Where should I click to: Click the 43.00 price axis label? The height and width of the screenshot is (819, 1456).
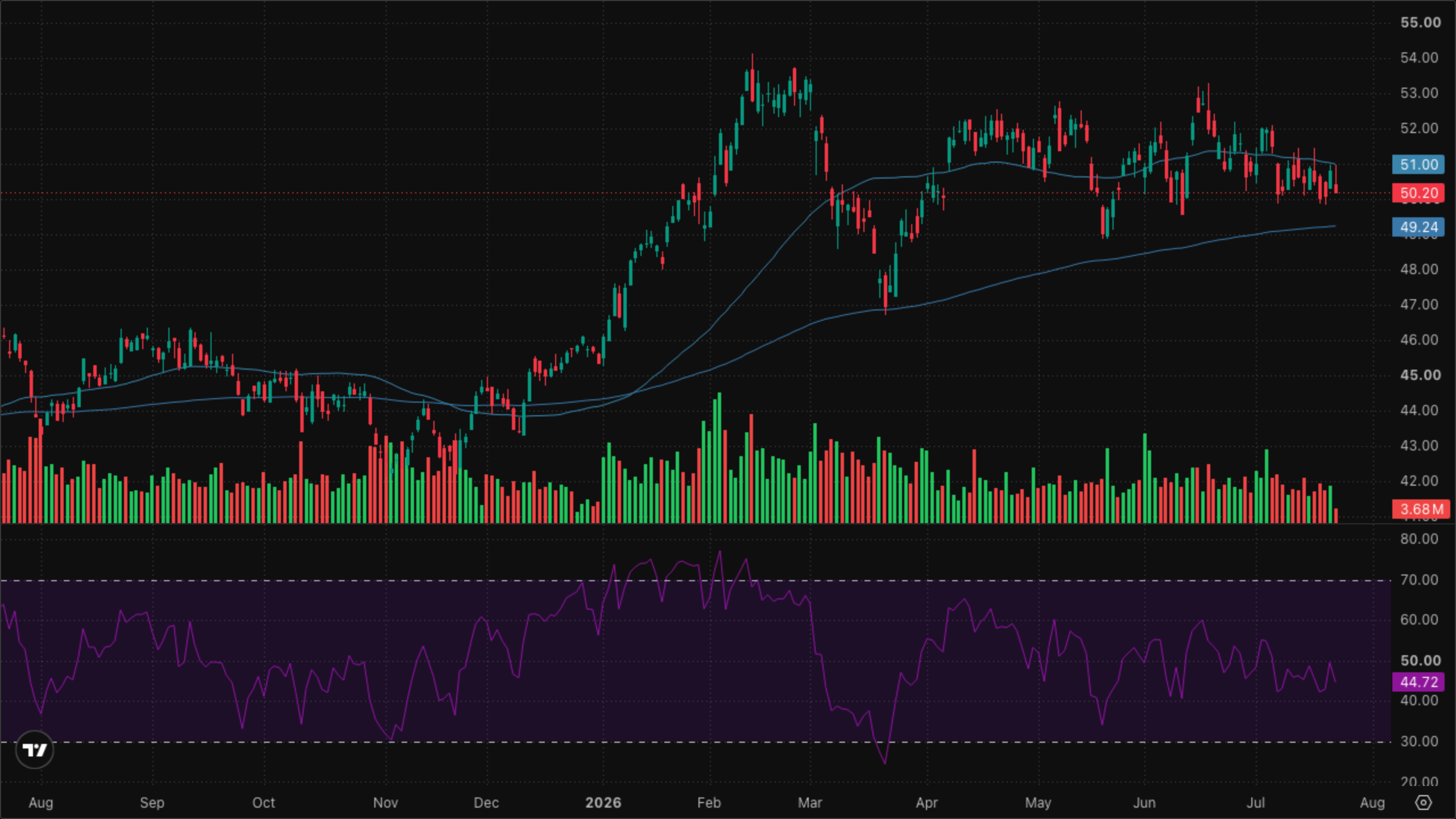1419,446
